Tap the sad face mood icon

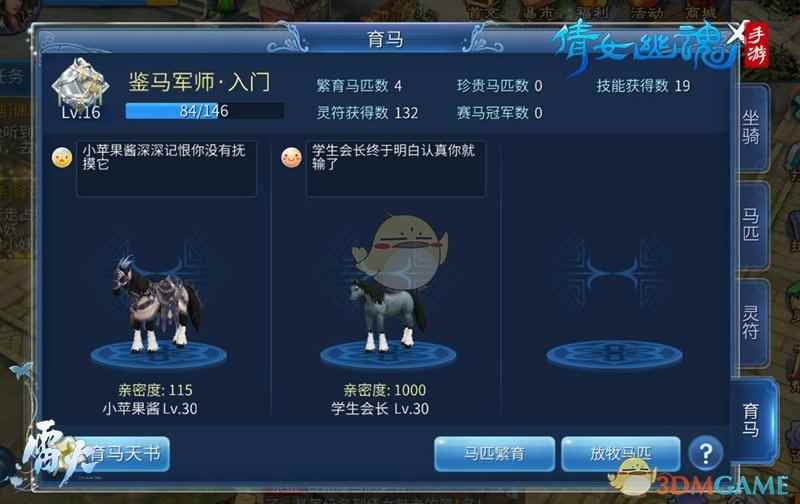pyautogui.click(x=62, y=158)
